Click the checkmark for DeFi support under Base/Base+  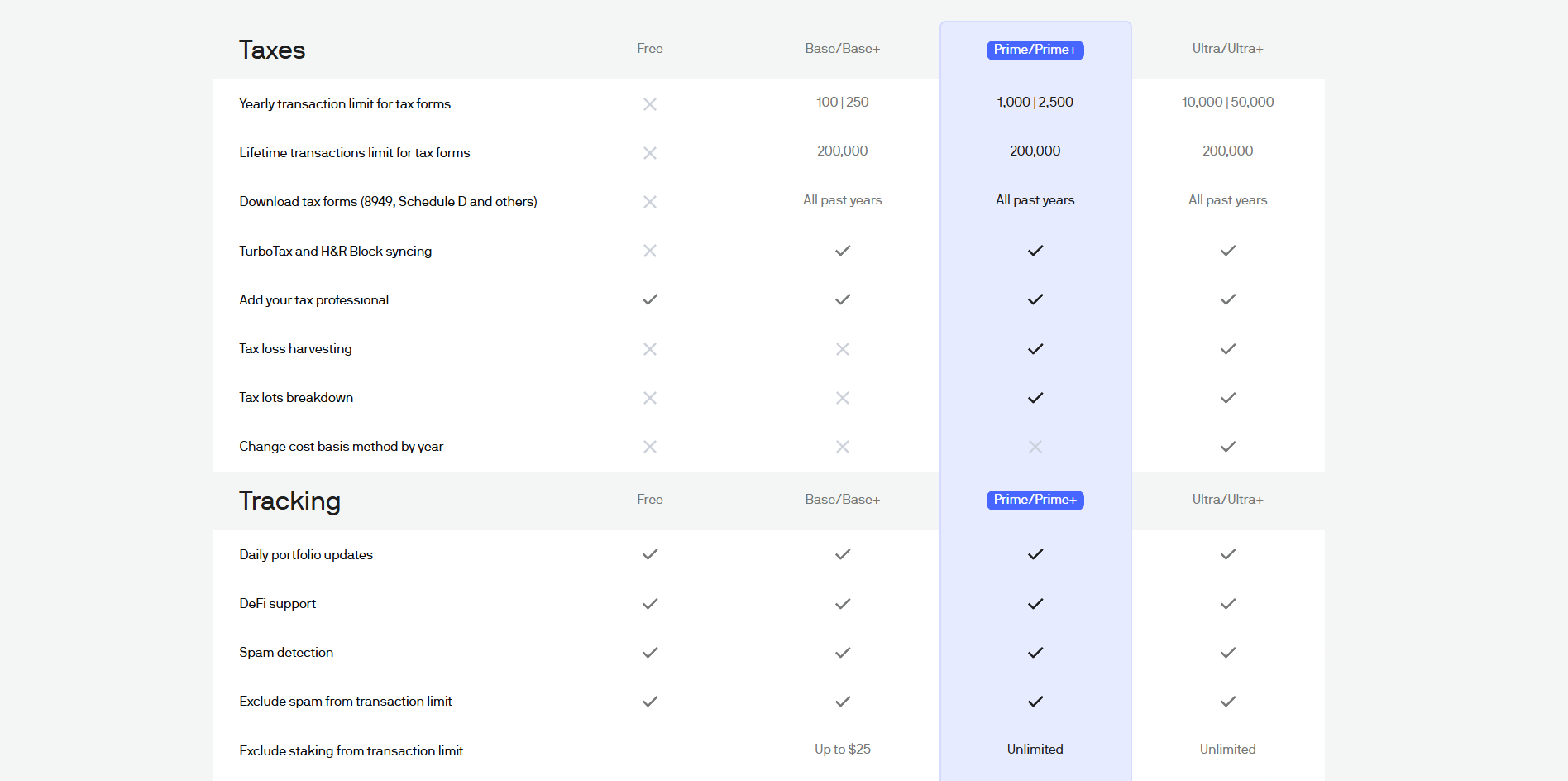[842, 603]
